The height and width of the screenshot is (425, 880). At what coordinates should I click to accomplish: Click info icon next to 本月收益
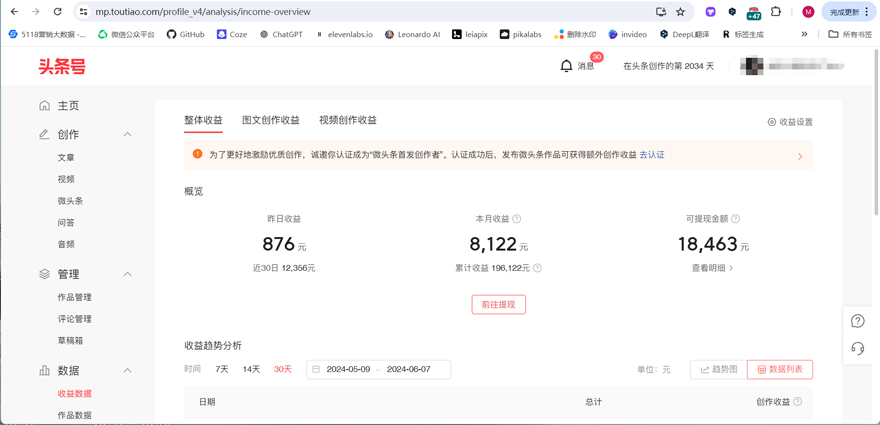click(517, 219)
